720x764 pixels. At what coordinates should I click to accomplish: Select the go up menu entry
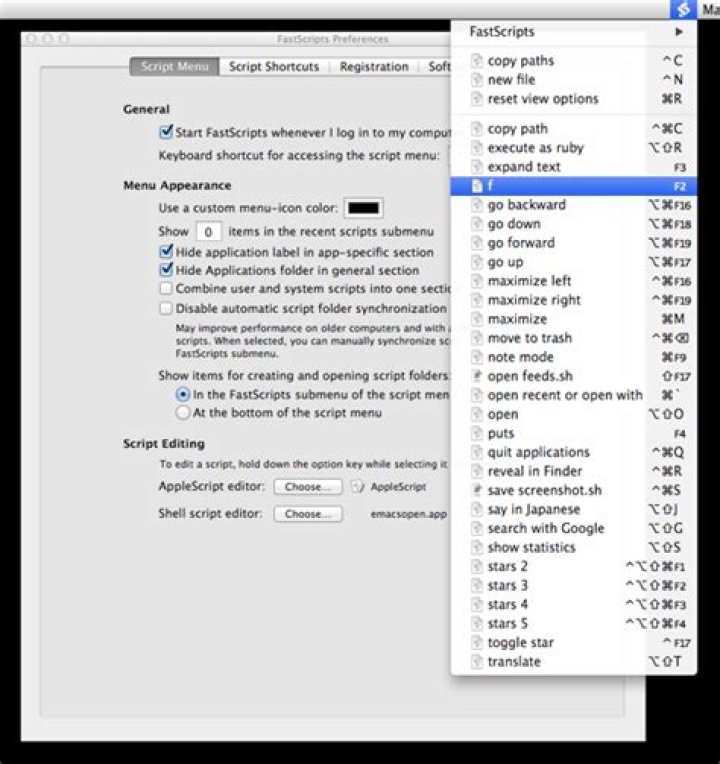573,262
